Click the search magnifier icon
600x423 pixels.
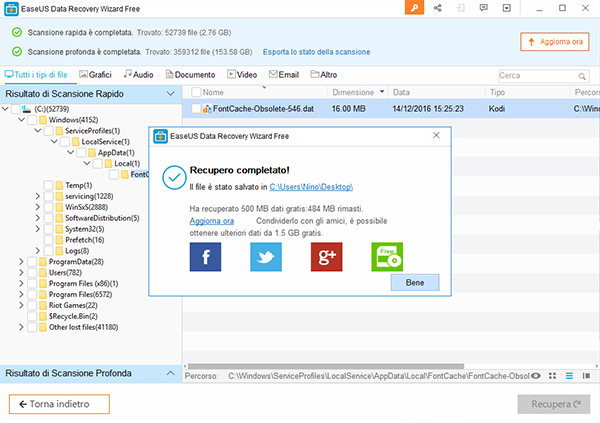(582, 76)
